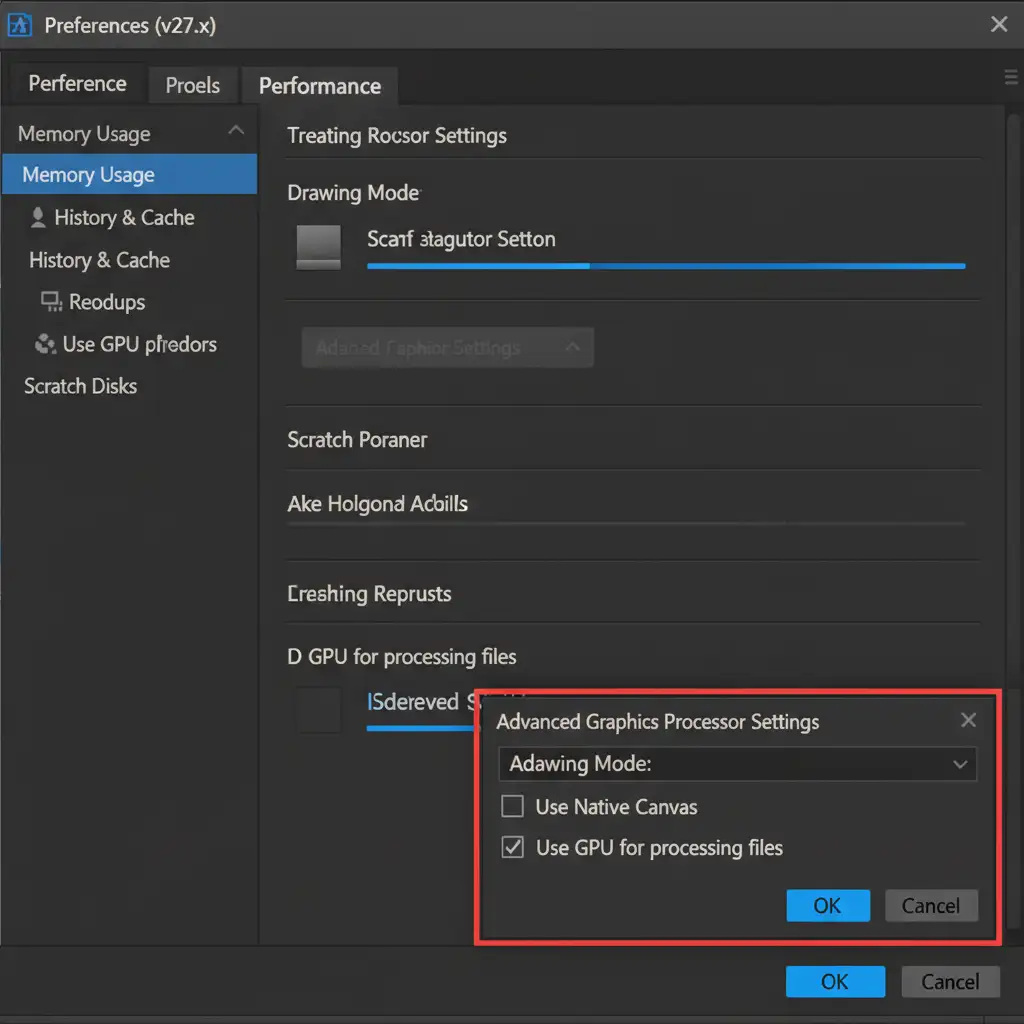
Task: Open the Proels tab
Action: click(192, 85)
